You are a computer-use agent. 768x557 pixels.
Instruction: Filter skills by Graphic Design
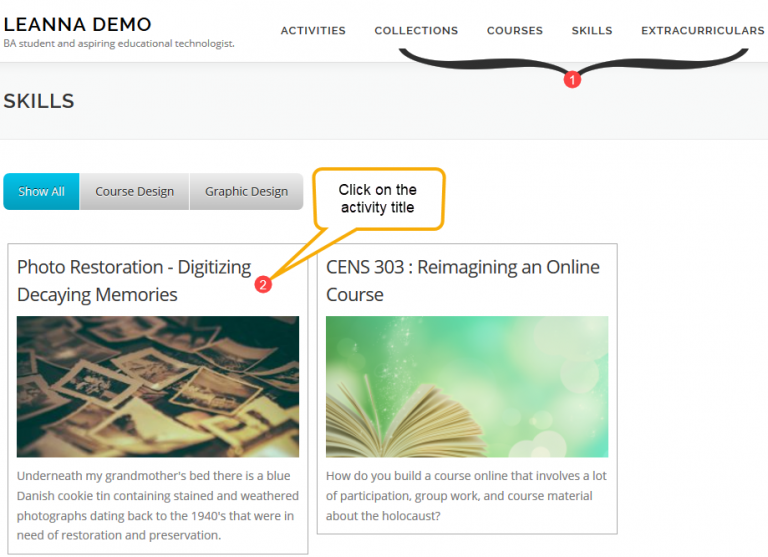click(x=246, y=192)
